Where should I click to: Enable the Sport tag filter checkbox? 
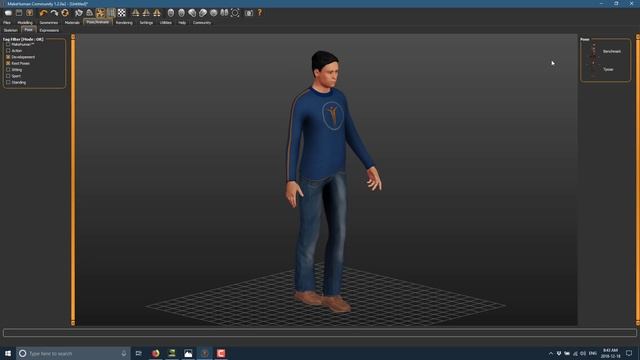[x=8, y=76]
